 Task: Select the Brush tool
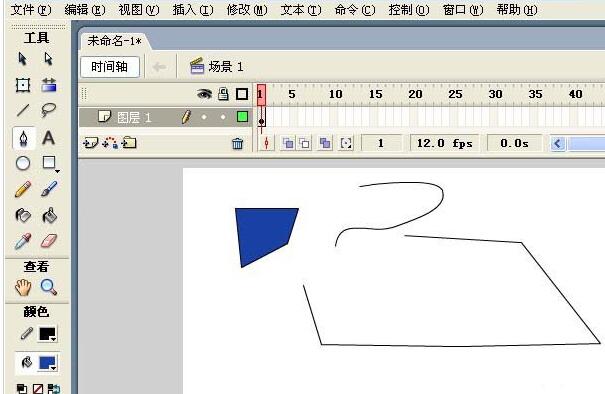coord(49,189)
